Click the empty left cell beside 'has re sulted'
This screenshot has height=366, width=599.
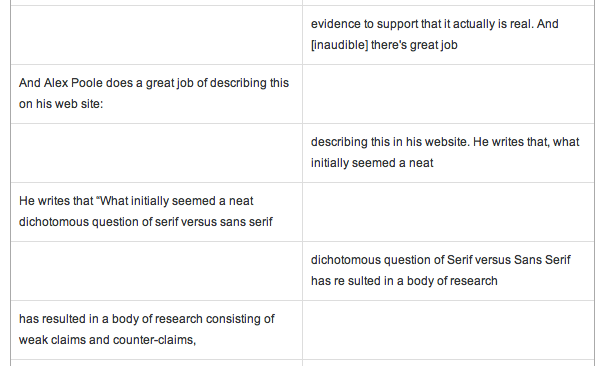pyautogui.click(x=157, y=271)
